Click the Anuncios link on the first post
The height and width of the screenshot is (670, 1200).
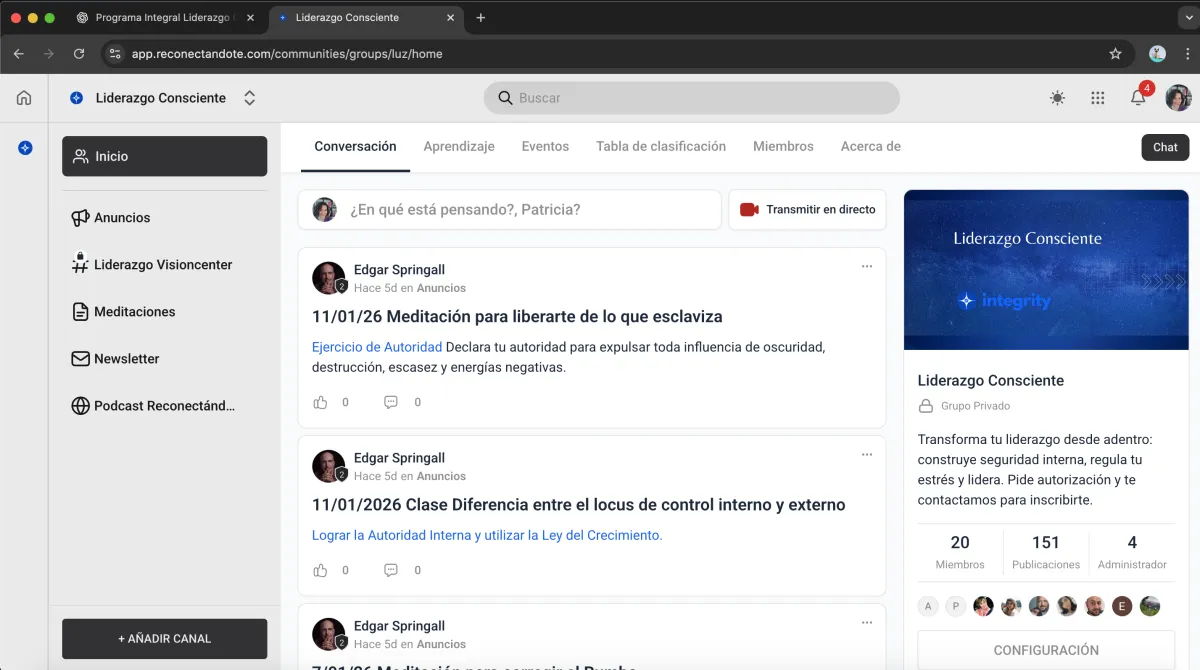(x=441, y=288)
